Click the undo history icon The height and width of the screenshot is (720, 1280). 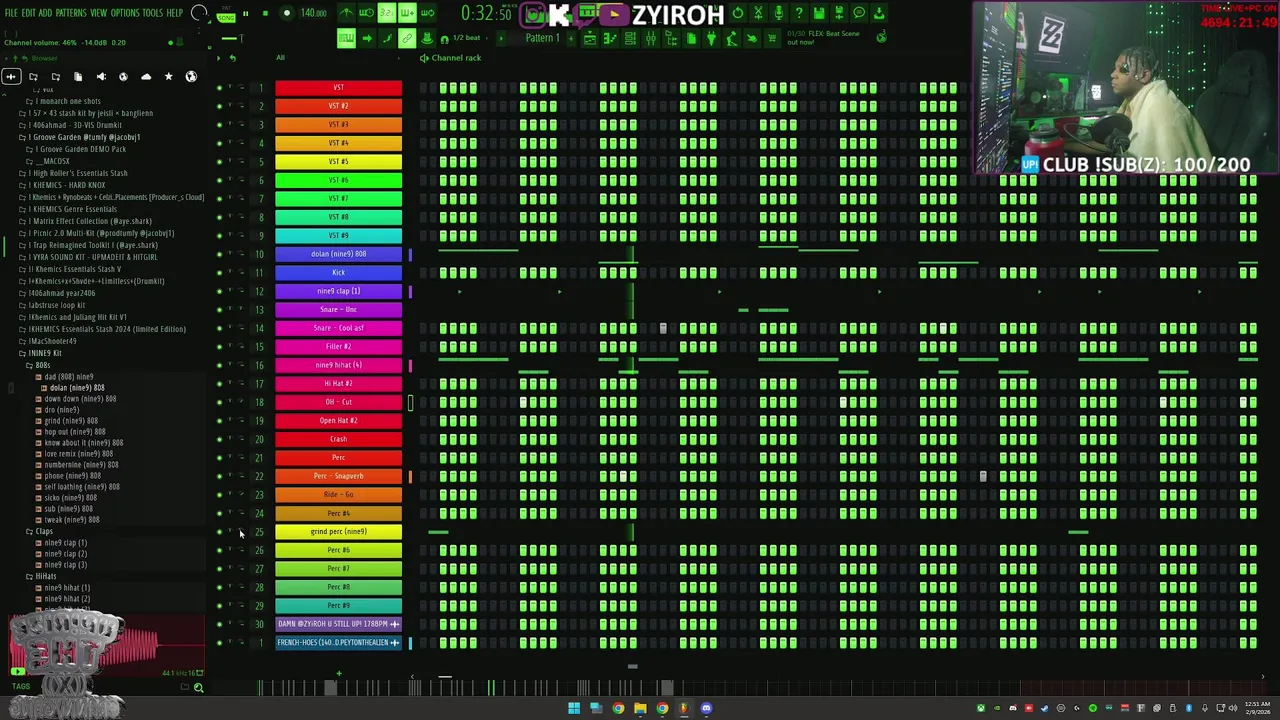click(738, 13)
